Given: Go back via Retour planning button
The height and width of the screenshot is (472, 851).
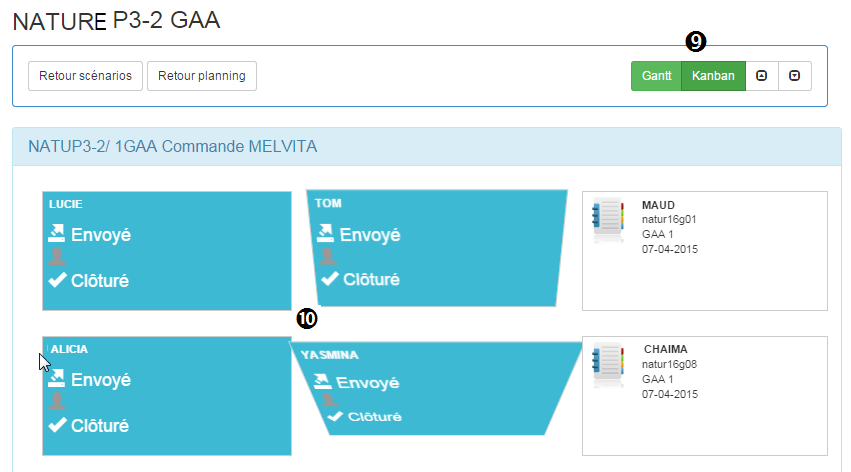Looking at the screenshot, I should point(202,76).
